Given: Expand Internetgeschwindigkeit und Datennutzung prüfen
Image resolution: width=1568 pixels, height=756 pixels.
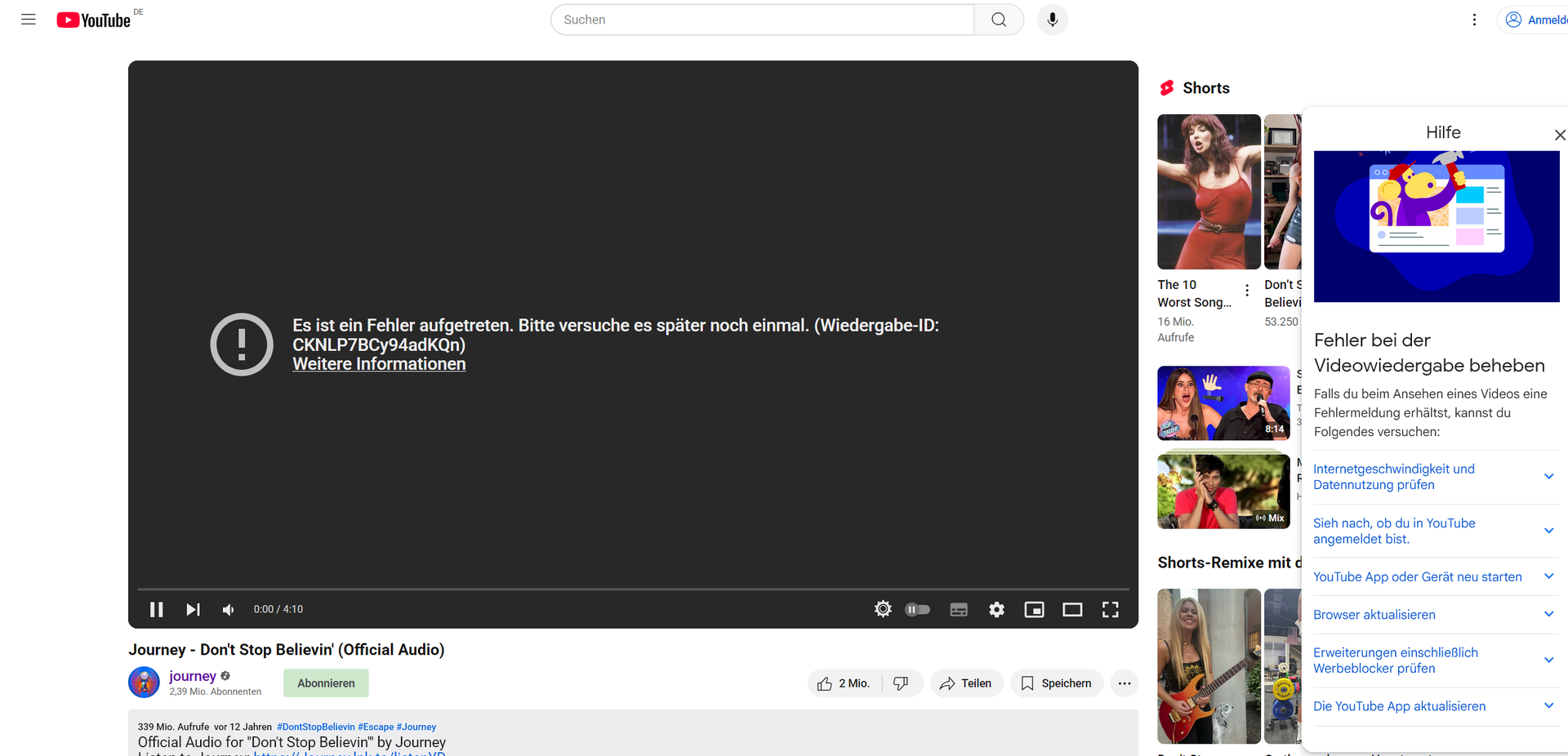Looking at the screenshot, I should [1434, 477].
